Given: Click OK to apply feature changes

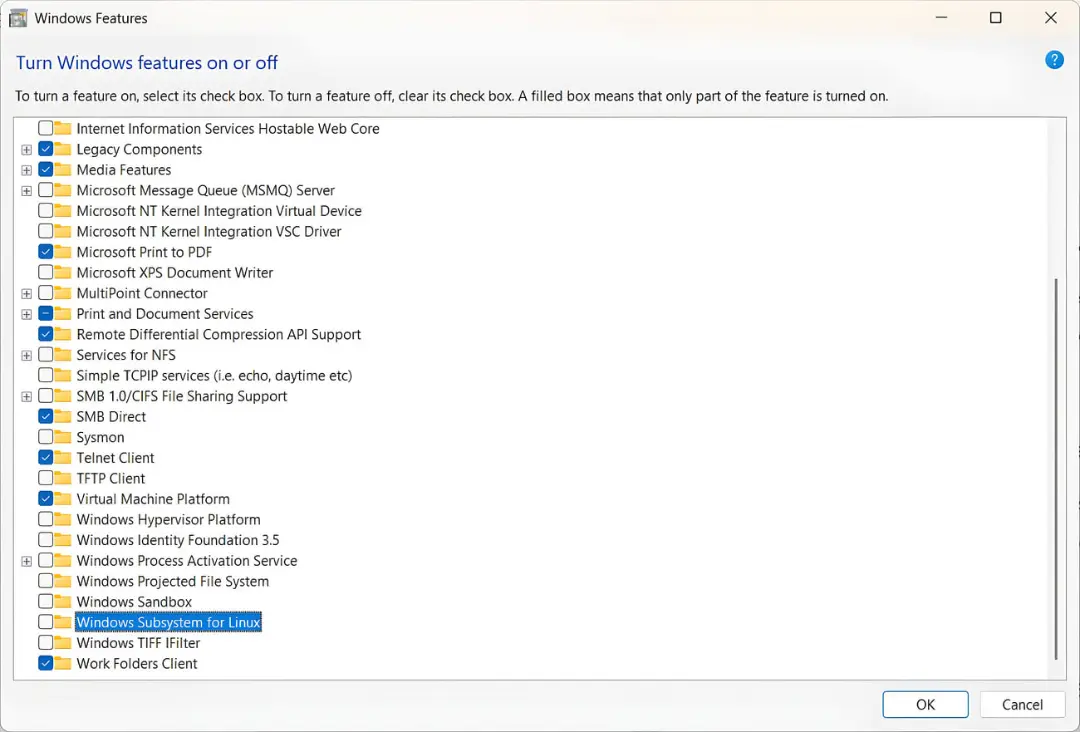Looking at the screenshot, I should coord(925,704).
